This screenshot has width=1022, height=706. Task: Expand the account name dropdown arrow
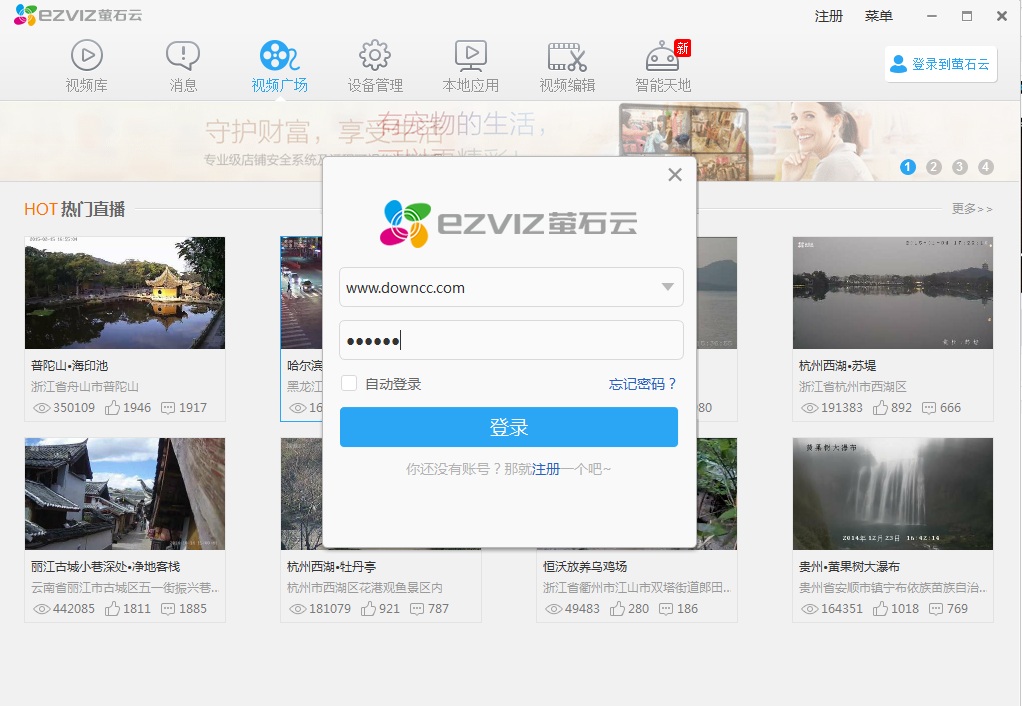click(x=667, y=287)
